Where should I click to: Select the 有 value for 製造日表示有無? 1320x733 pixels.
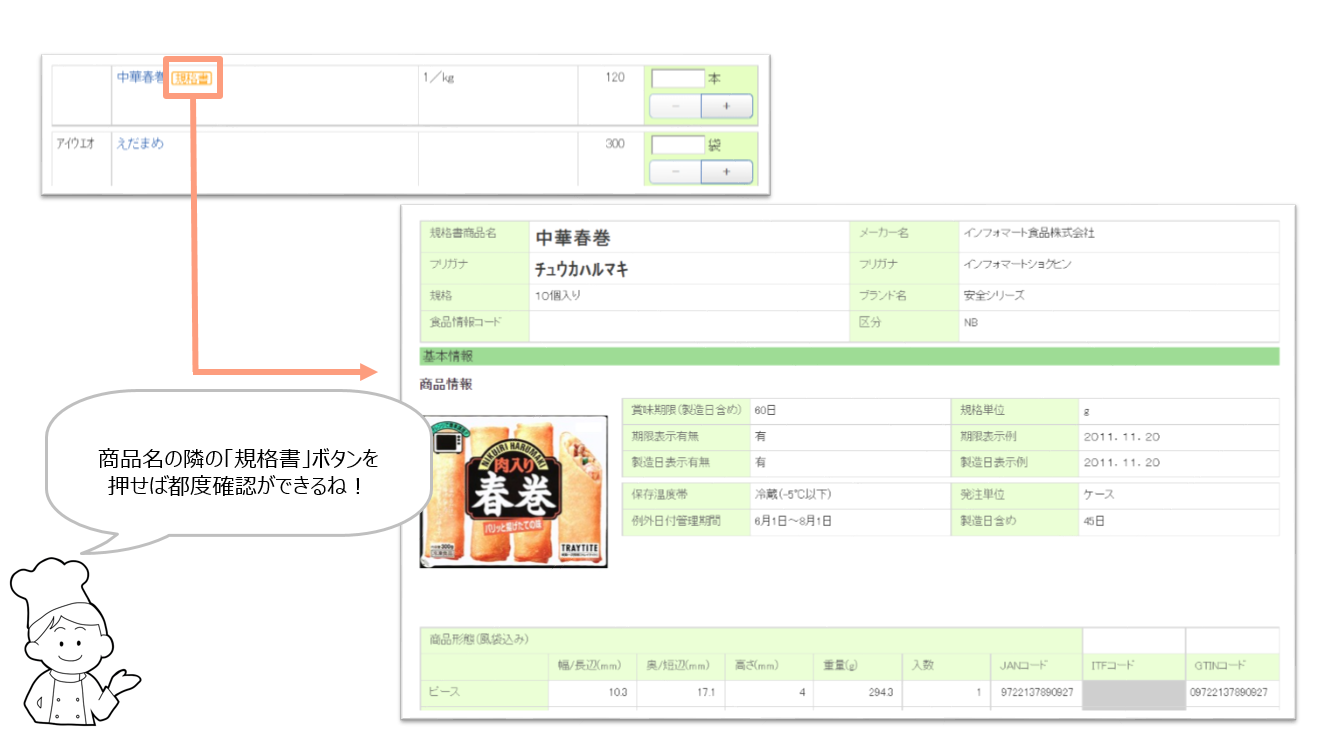(760, 463)
